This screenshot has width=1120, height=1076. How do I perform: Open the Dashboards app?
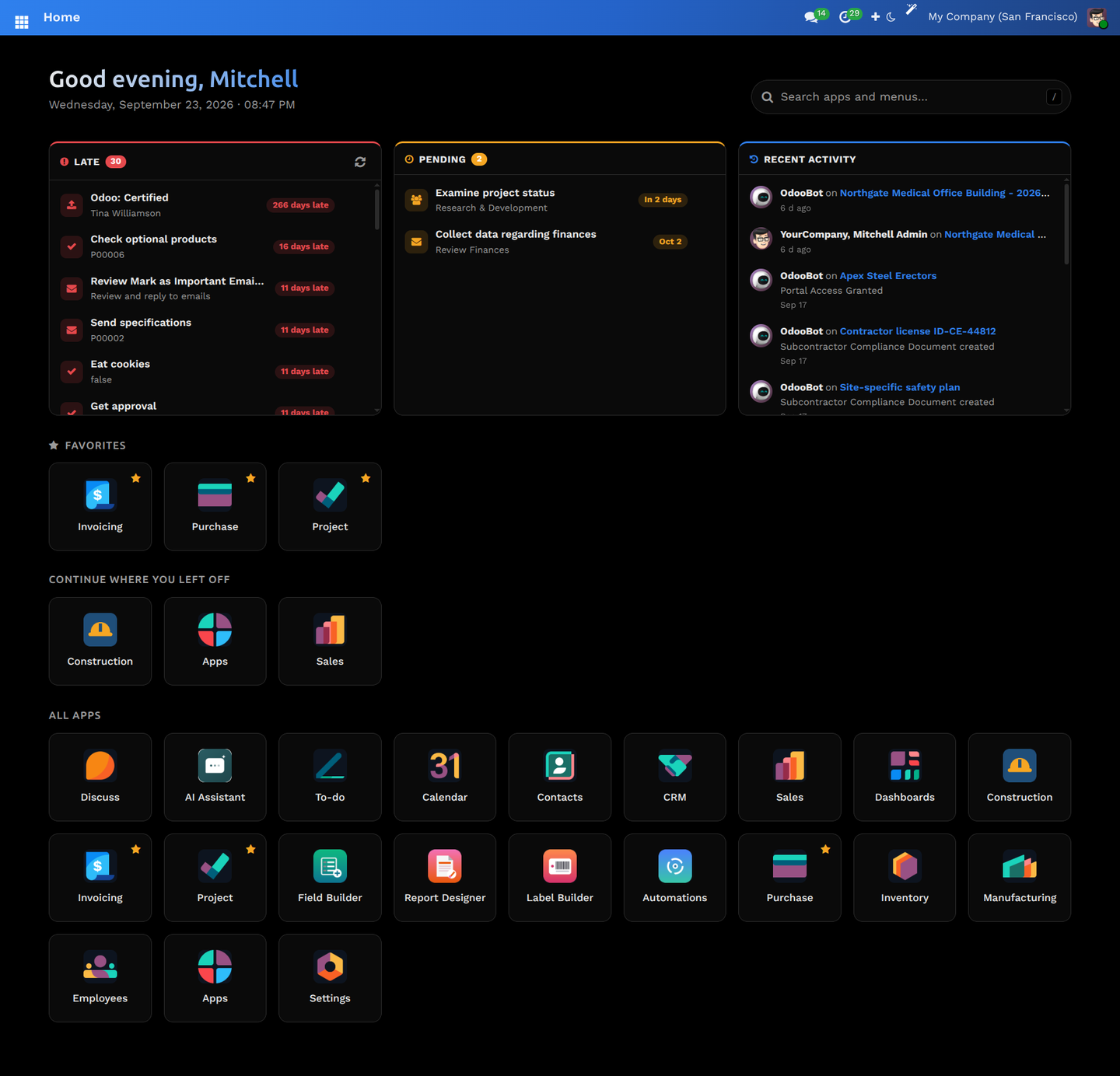pos(905,777)
